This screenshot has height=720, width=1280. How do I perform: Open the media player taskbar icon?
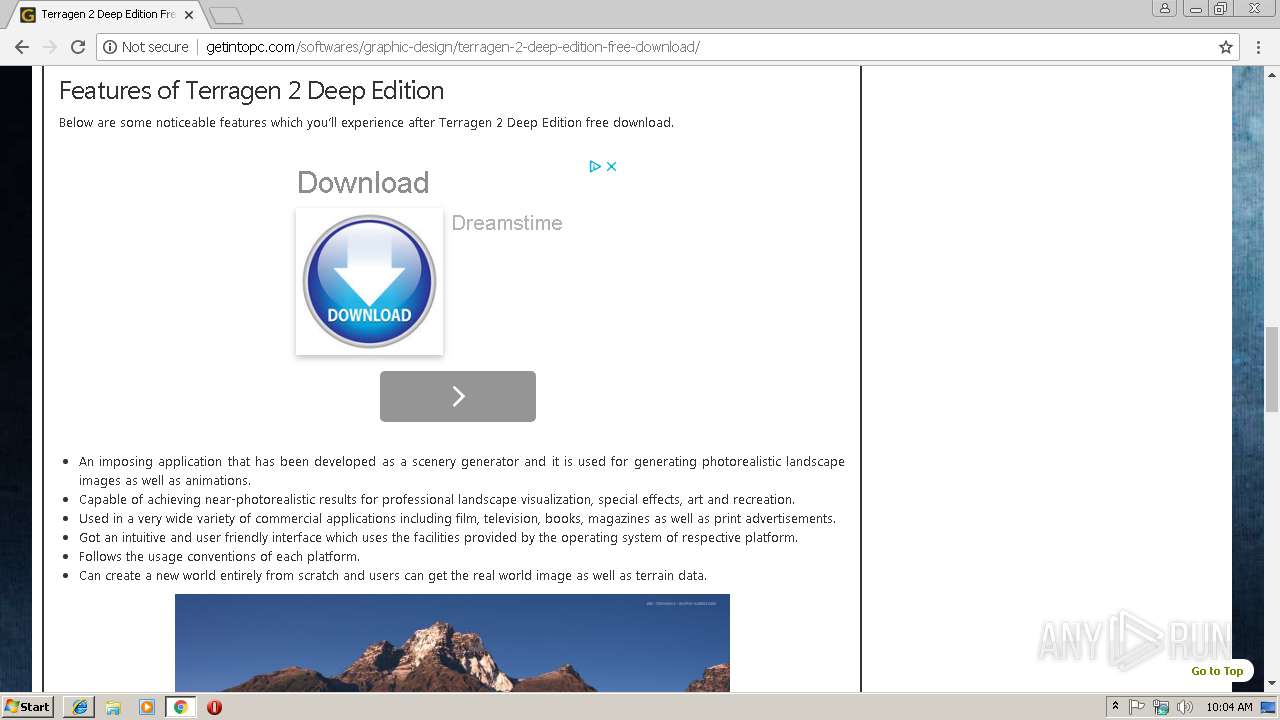pos(147,707)
